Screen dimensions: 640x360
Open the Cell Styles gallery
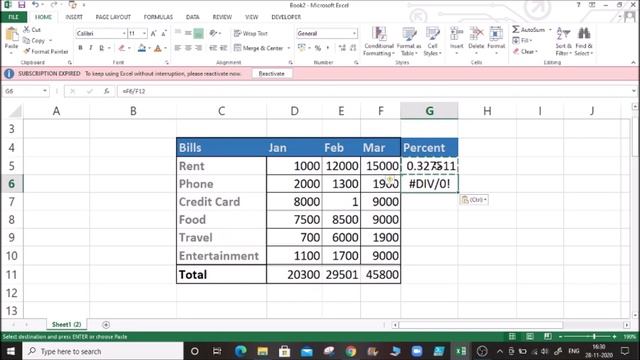coord(432,41)
